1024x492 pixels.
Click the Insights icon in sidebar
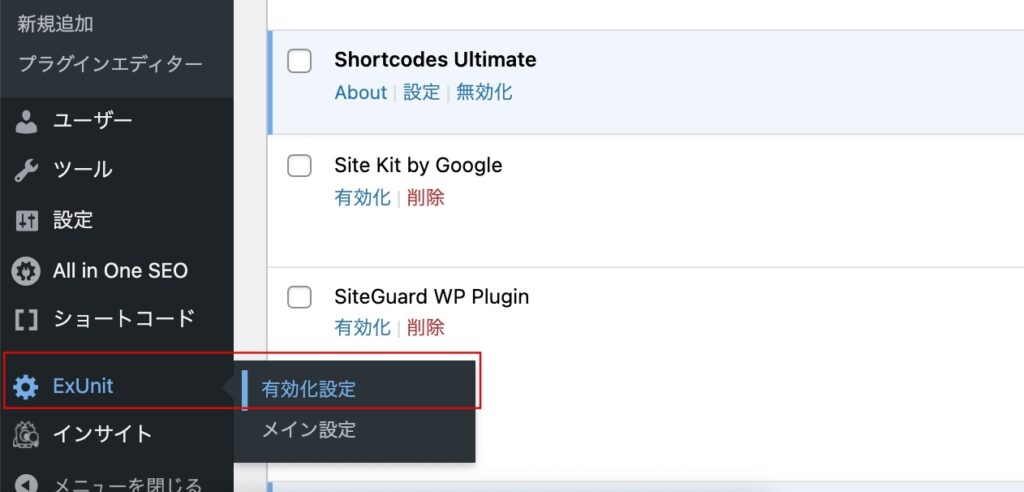tap(26, 434)
